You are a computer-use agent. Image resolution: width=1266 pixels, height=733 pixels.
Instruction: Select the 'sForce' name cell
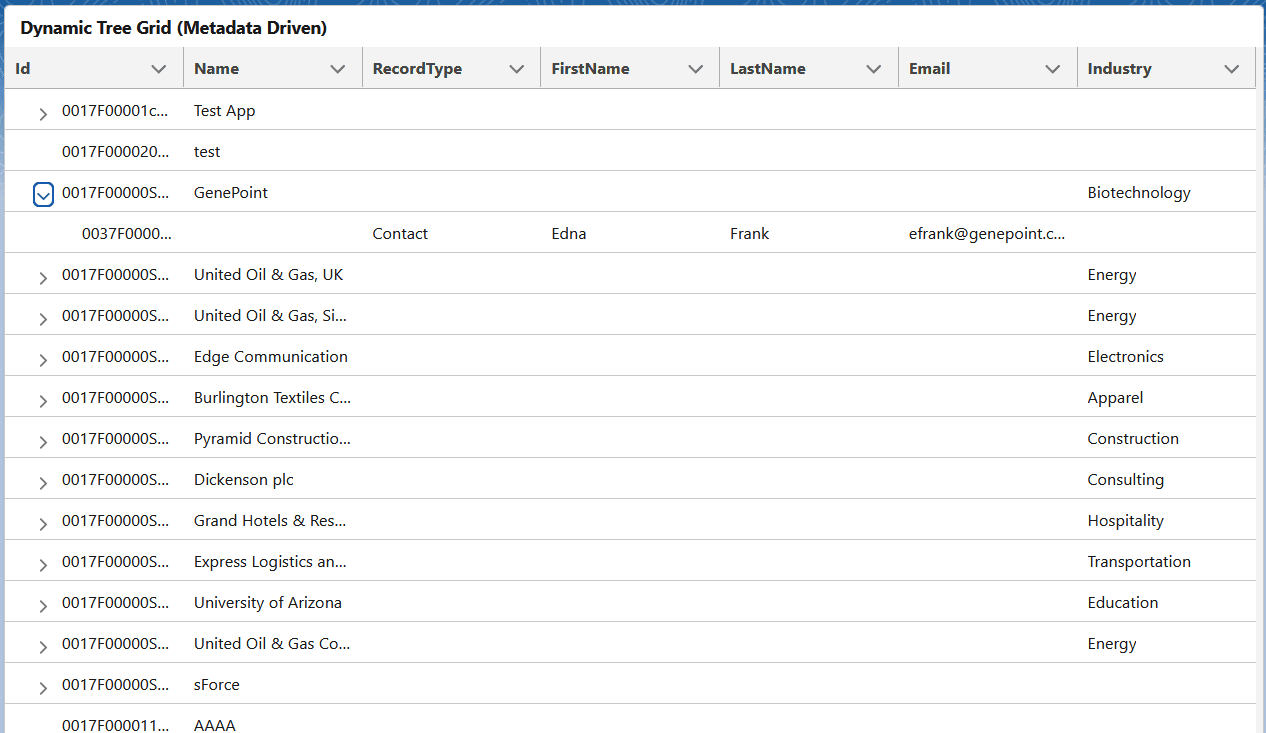pyautogui.click(x=217, y=685)
